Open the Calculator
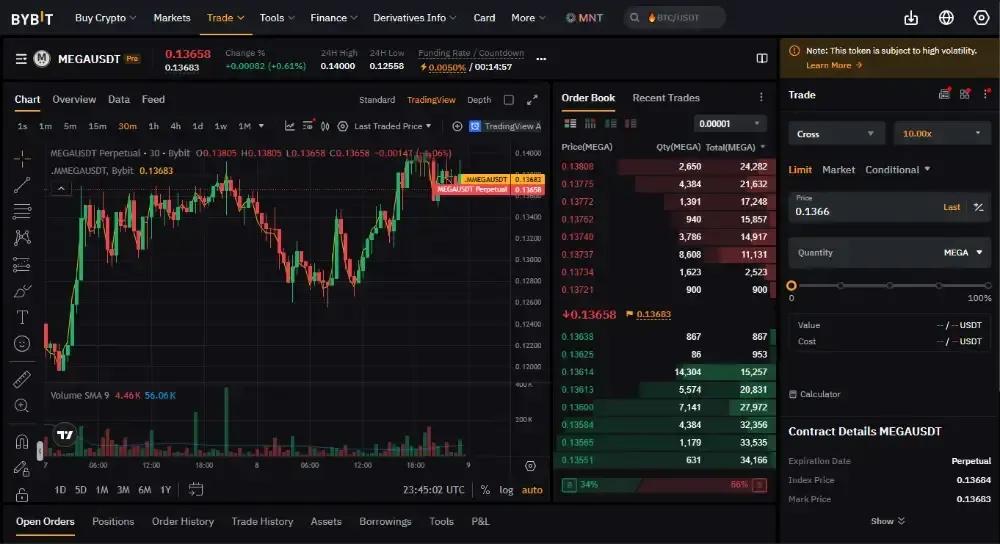 point(814,394)
